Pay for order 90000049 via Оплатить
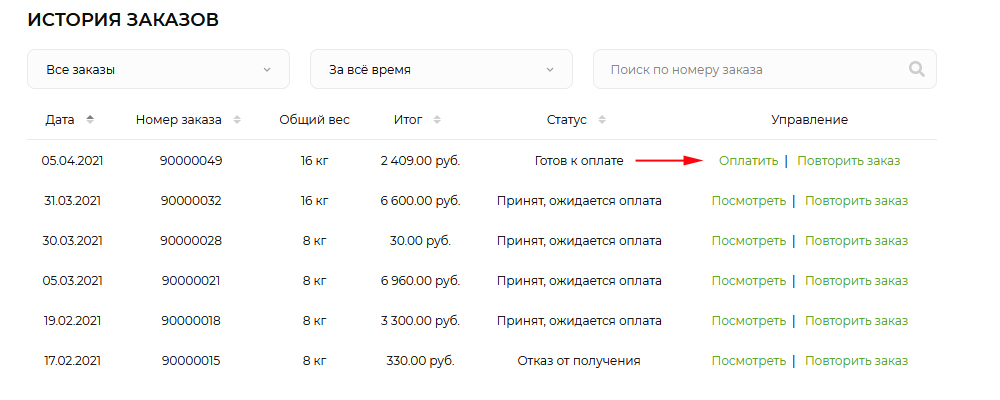This screenshot has width=1000, height=400. coord(748,160)
